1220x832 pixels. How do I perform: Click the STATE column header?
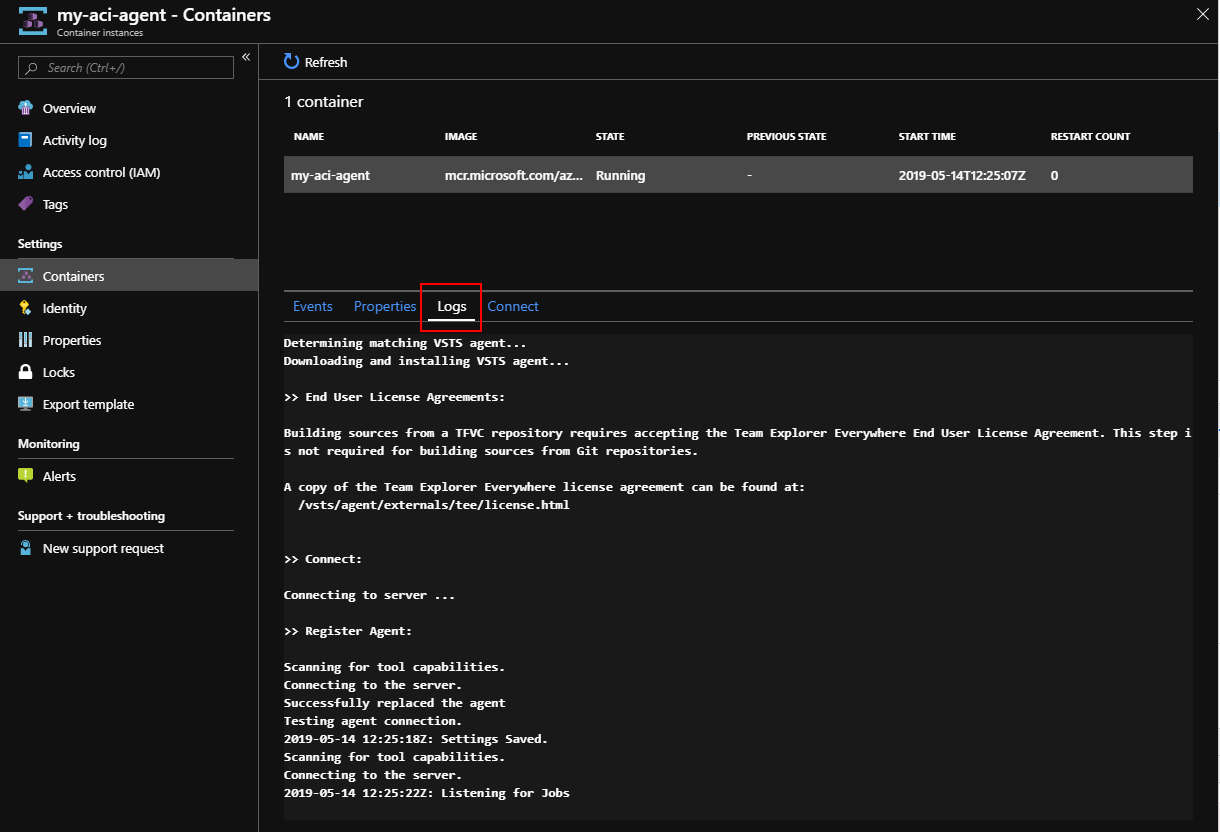click(610, 136)
